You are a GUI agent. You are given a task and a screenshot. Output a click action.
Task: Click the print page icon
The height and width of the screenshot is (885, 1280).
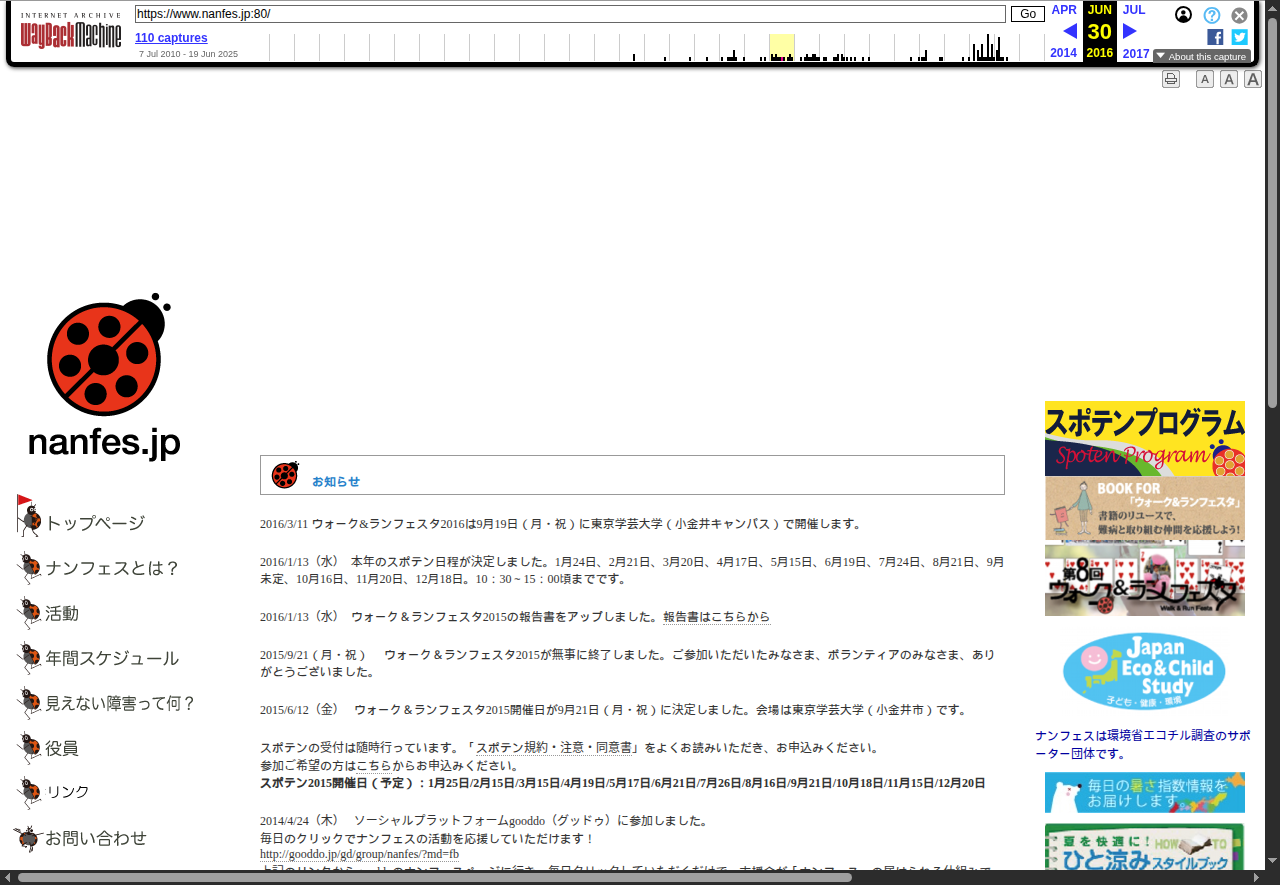click(1171, 79)
